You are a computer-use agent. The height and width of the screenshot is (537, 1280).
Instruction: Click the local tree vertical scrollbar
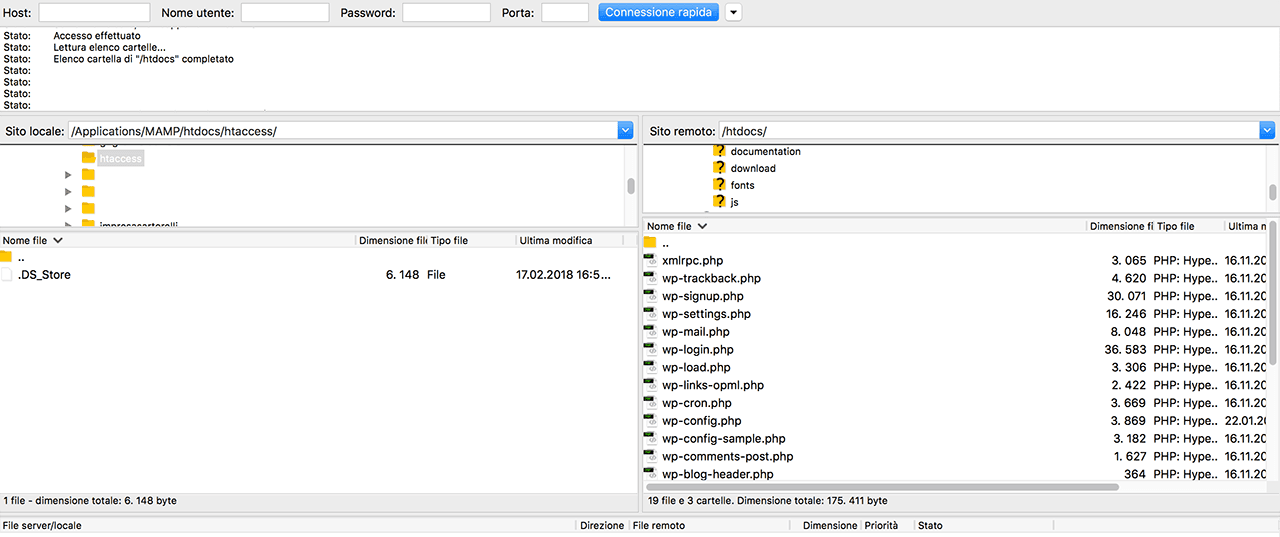pos(631,186)
